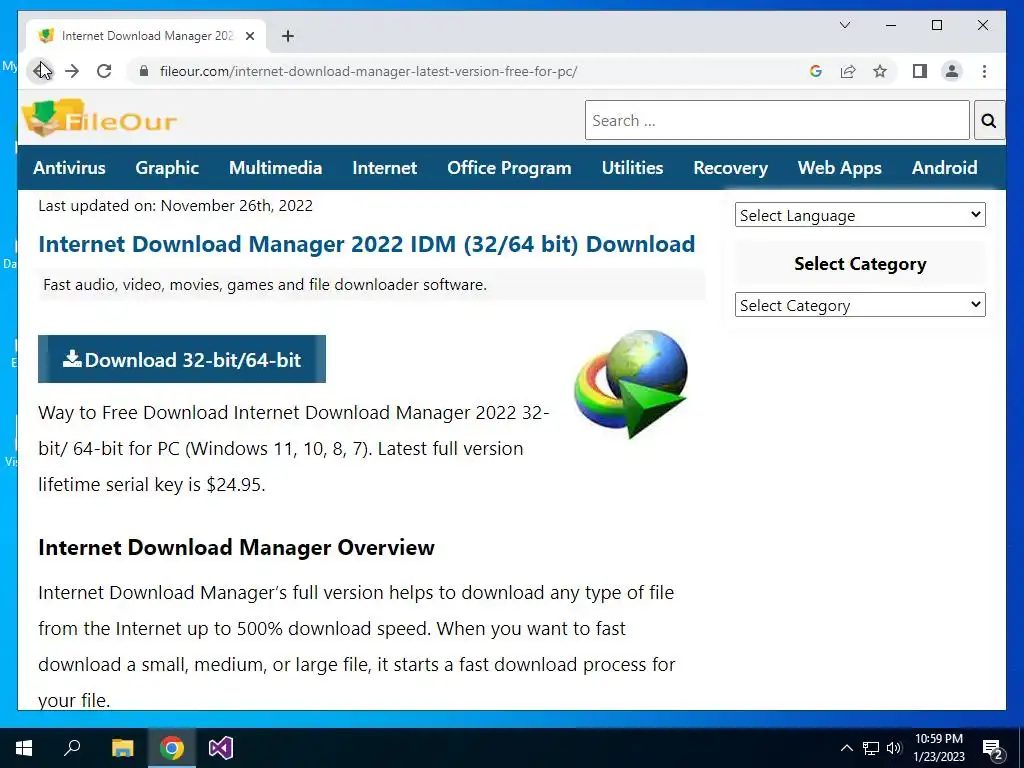
Task: Open the tab search chevron
Action: tap(844, 25)
